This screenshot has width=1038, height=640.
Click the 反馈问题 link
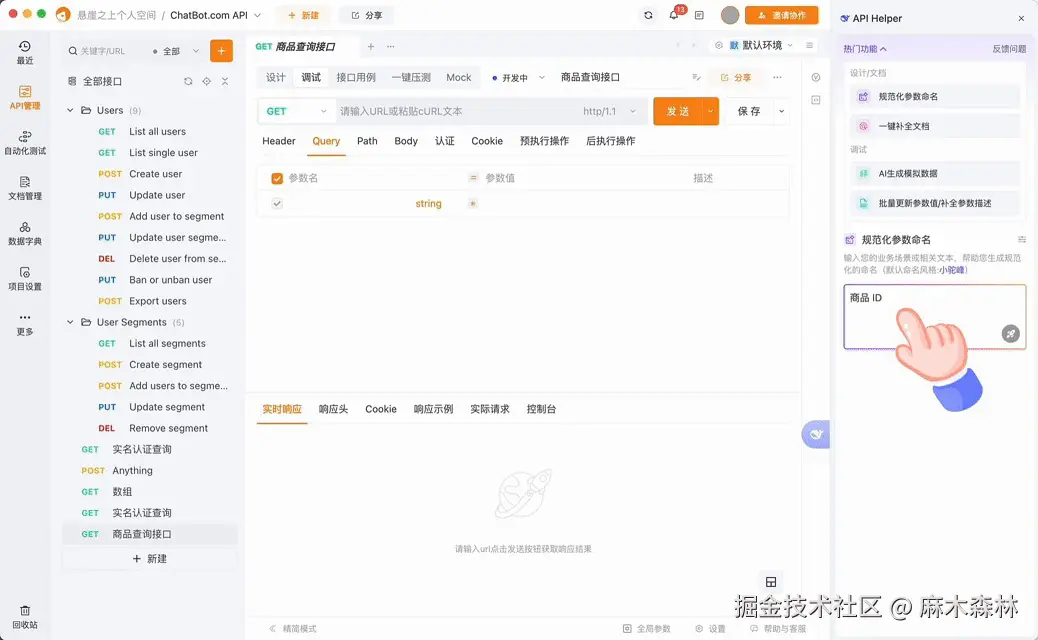(1009, 49)
